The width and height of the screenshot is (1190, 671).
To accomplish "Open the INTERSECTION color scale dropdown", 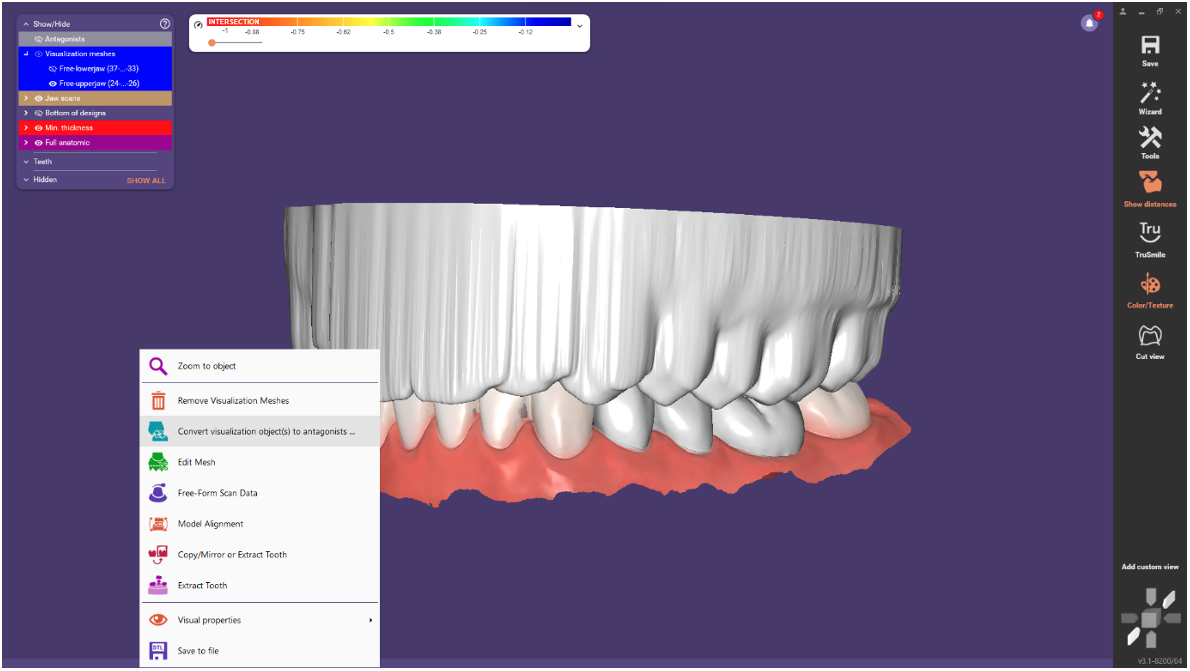I will [578, 25].
